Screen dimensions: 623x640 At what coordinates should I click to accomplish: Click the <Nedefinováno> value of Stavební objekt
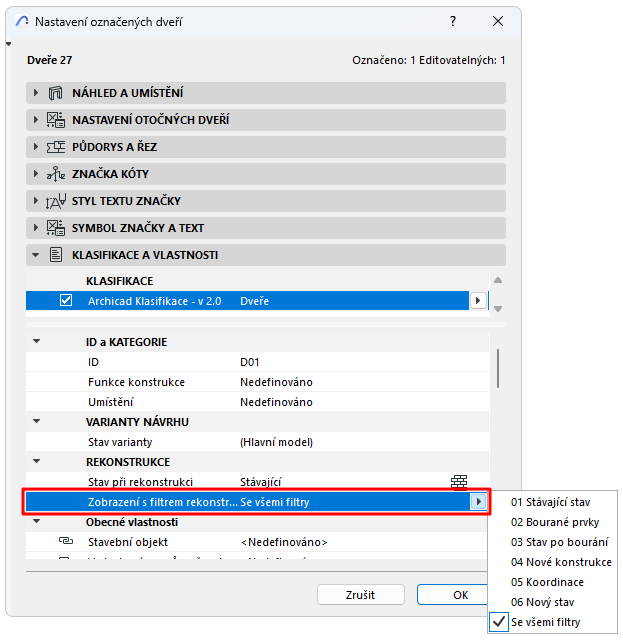tap(284, 542)
